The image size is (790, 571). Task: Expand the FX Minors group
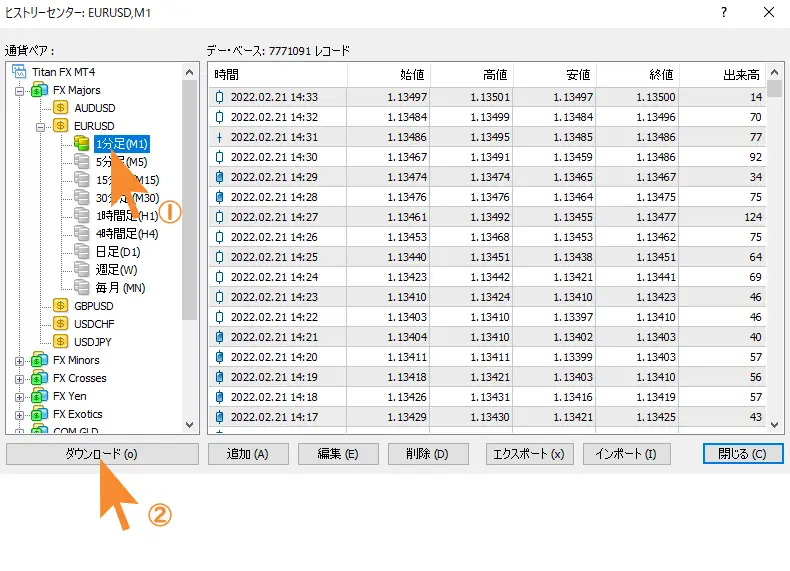coord(20,361)
